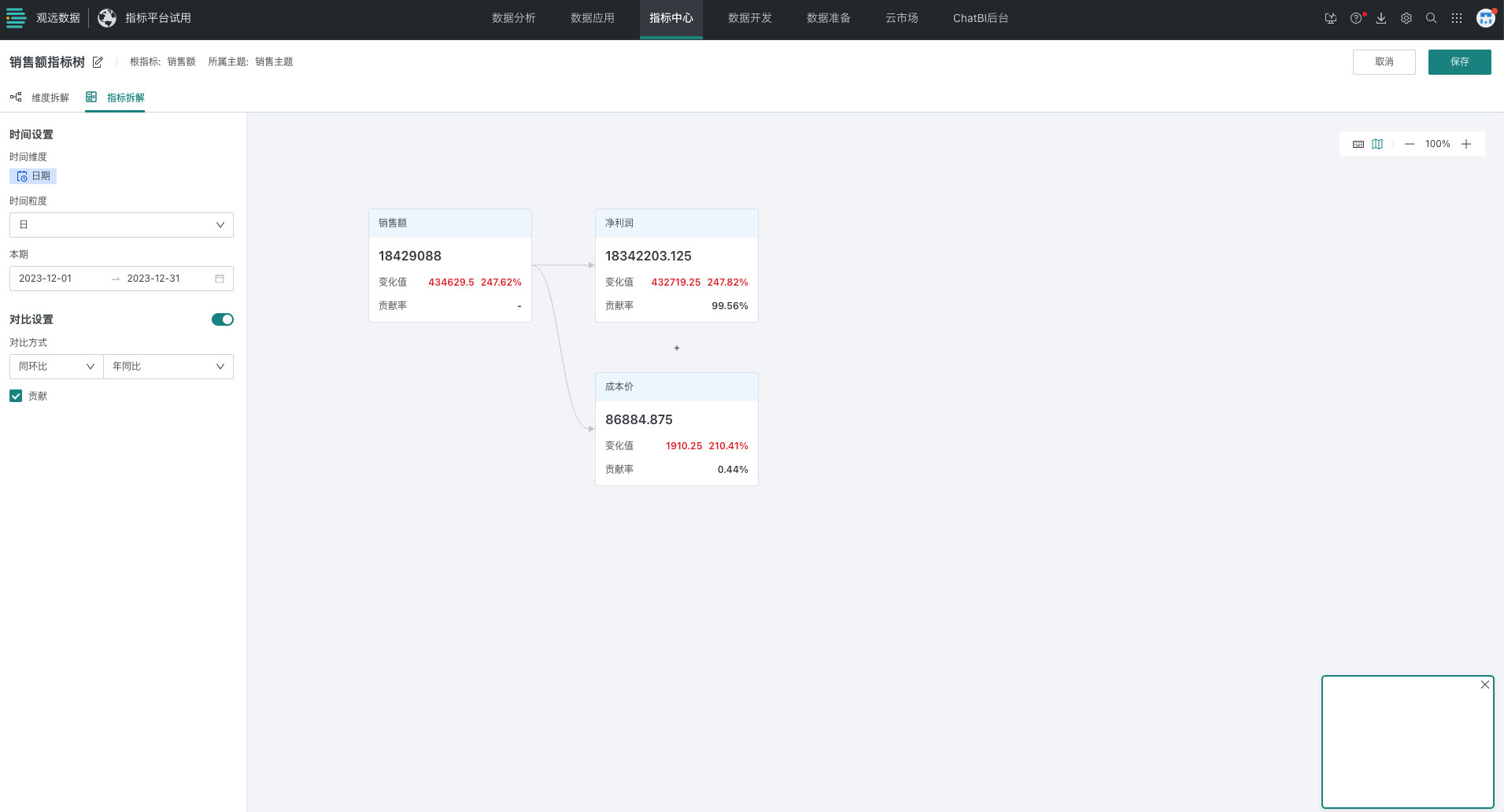This screenshot has width=1504, height=812.
Task: Expand the 时间粒度 dropdown showing 日
Action: (x=121, y=225)
